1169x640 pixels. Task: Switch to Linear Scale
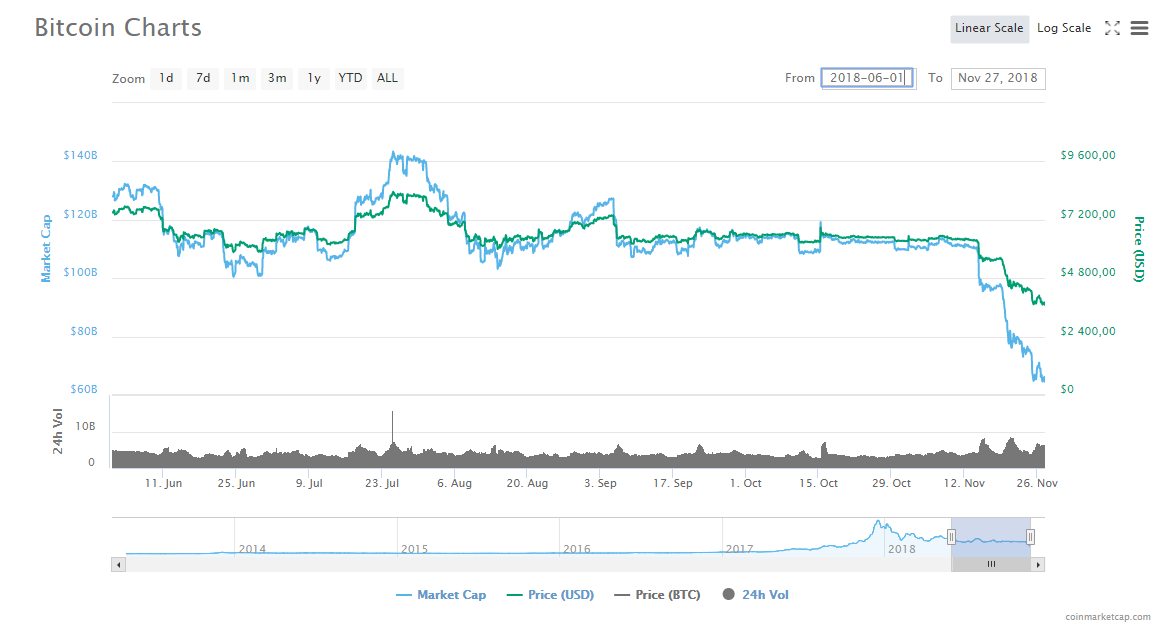pos(989,28)
